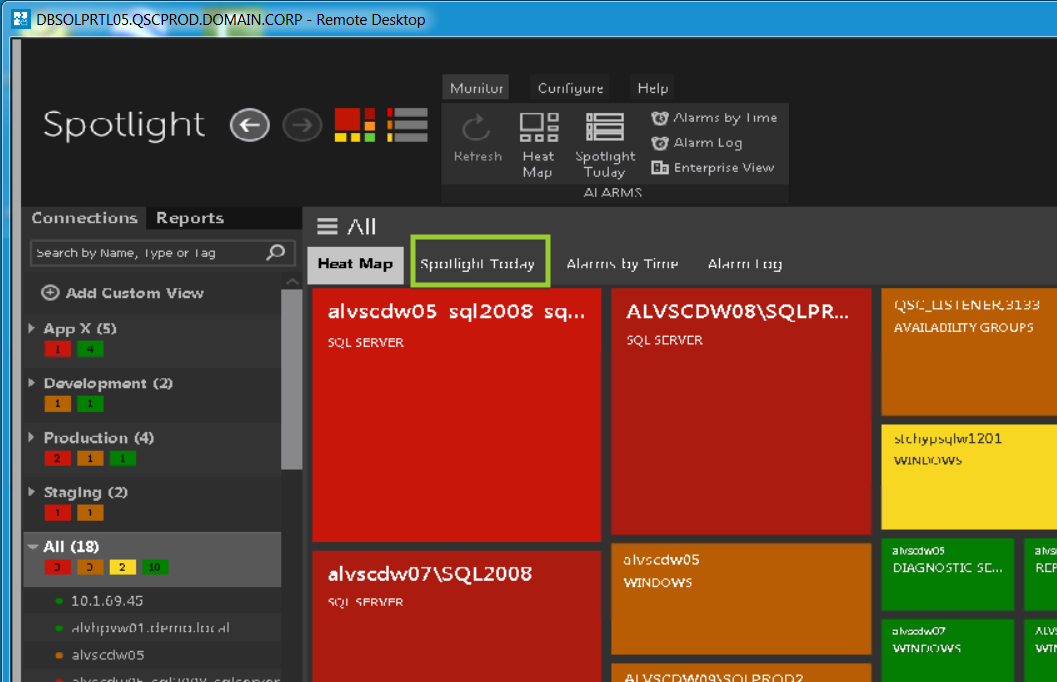The height and width of the screenshot is (682, 1057).
Task: Click orange badge 1 under Production
Action: 90,458
